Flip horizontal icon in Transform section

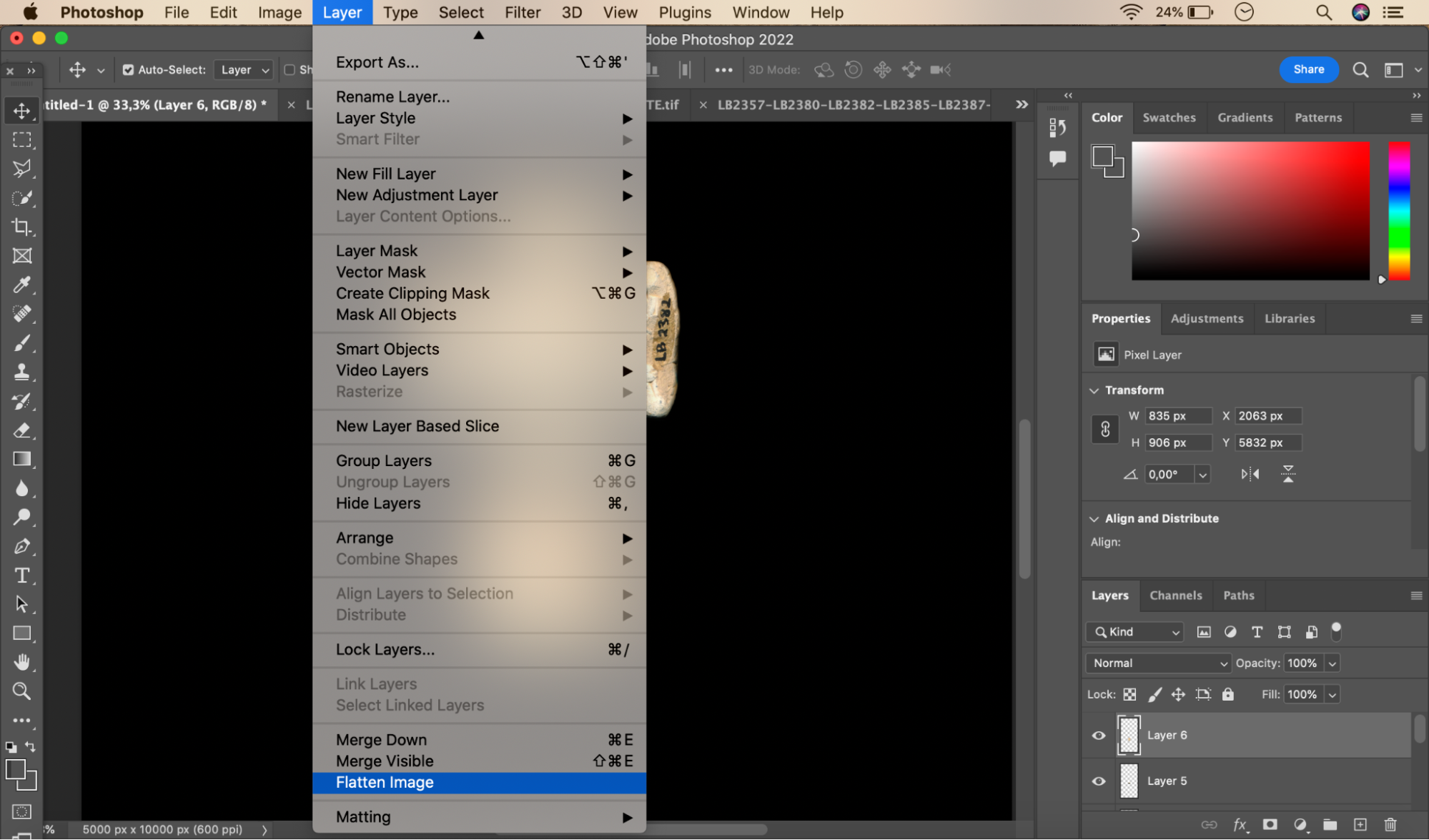pyautogui.click(x=1250, y=474)
